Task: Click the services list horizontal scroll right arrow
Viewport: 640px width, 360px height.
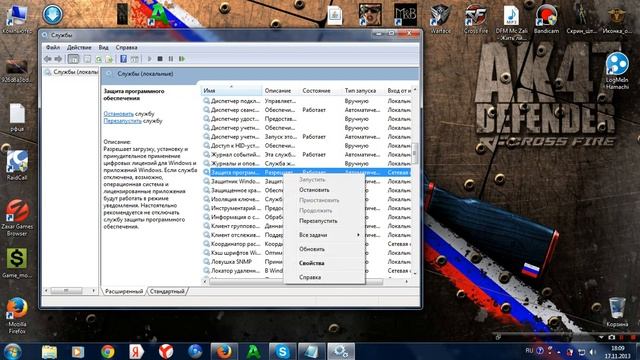Action: 407,282
